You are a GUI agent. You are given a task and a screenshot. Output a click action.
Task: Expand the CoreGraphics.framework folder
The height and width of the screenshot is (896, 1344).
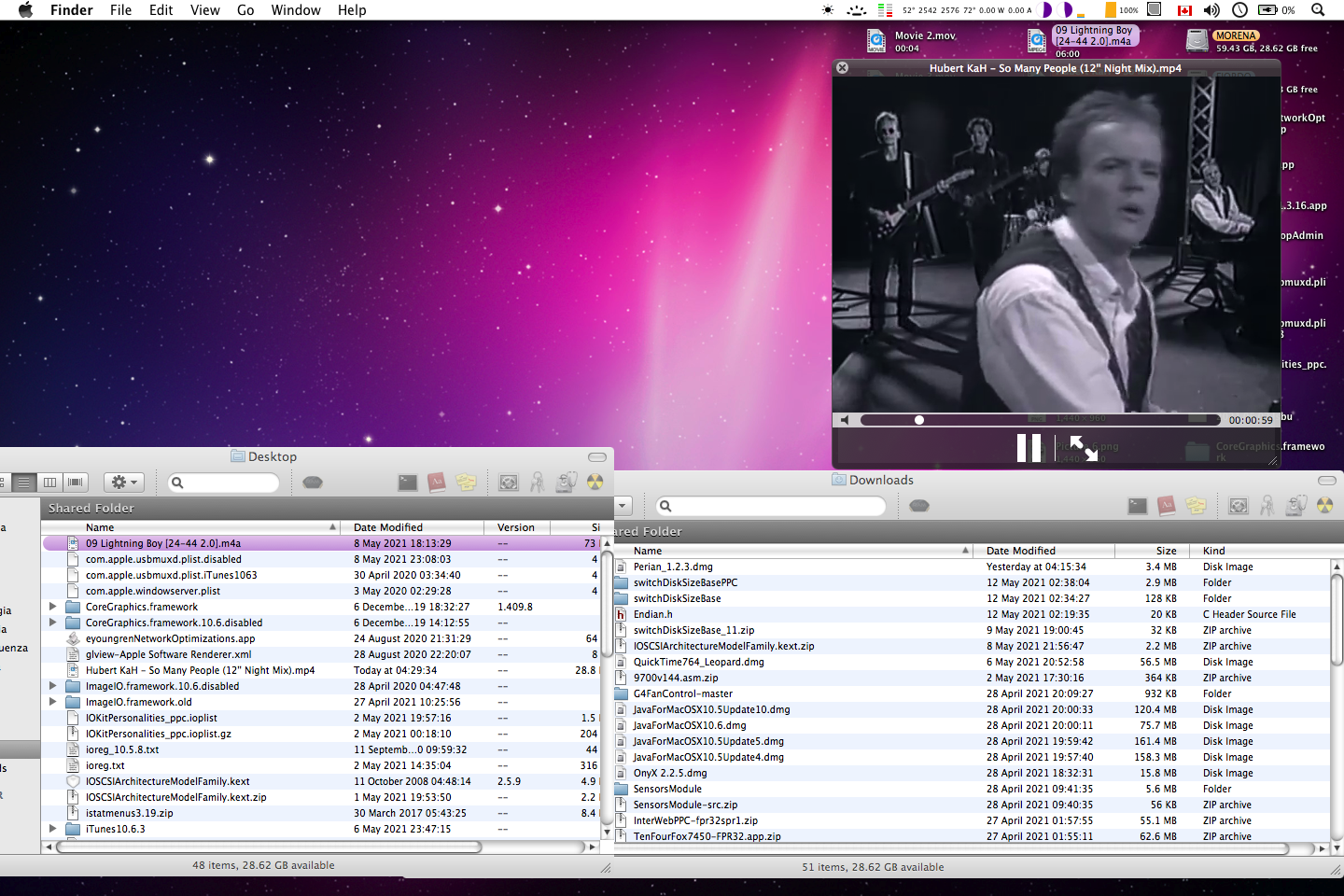point(53,607)
